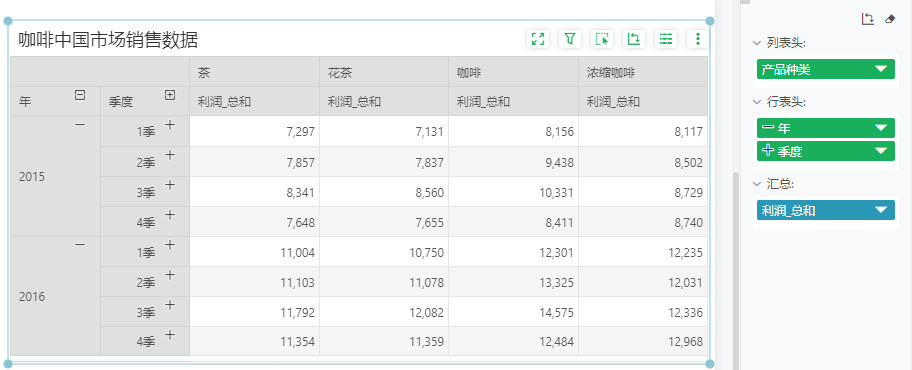Open the three-dot more options menu
The height and width of the screenshot is (370, 912).
[x=697, y=39]
